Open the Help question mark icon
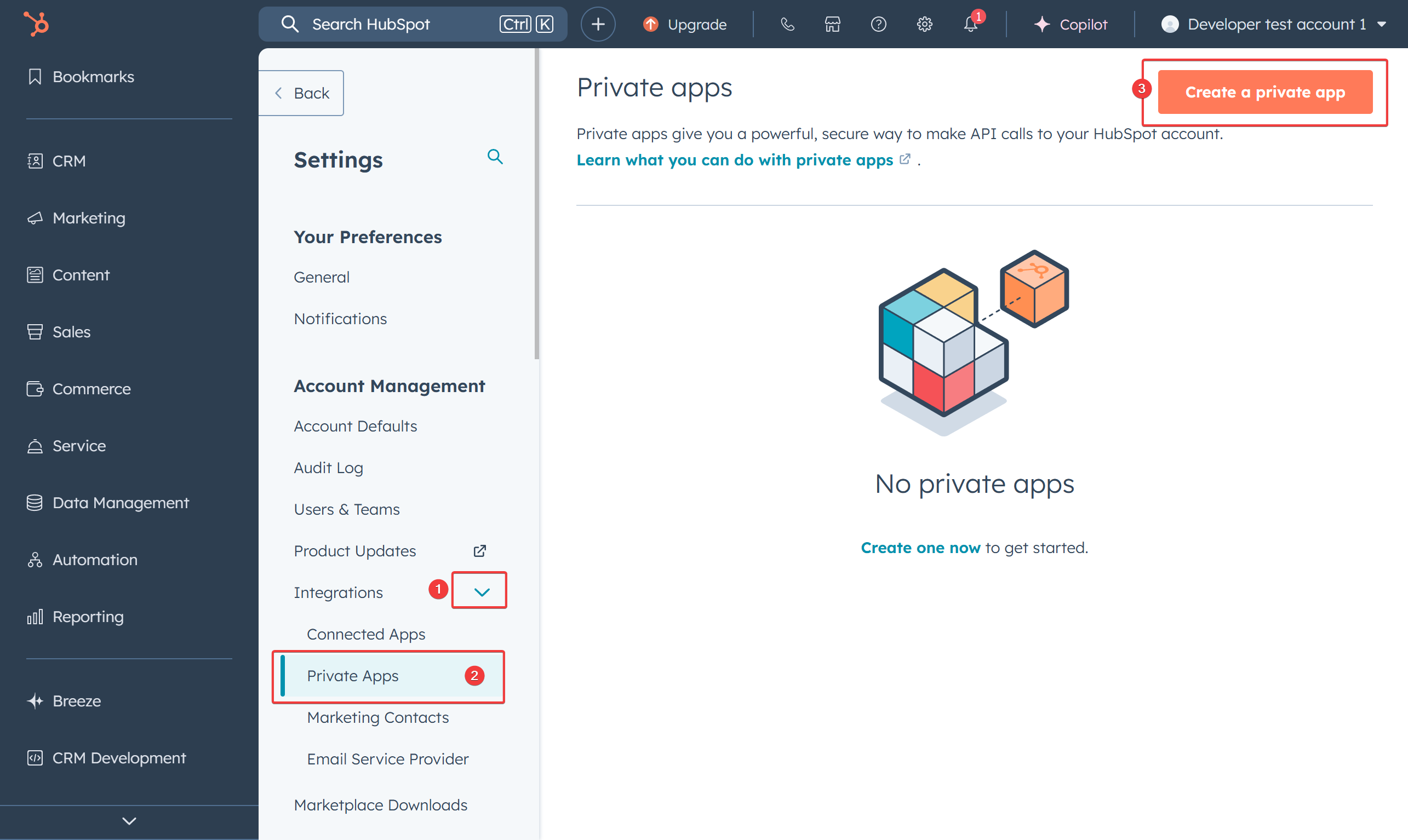Viewport: 1408px width, 840px height. 878,24
